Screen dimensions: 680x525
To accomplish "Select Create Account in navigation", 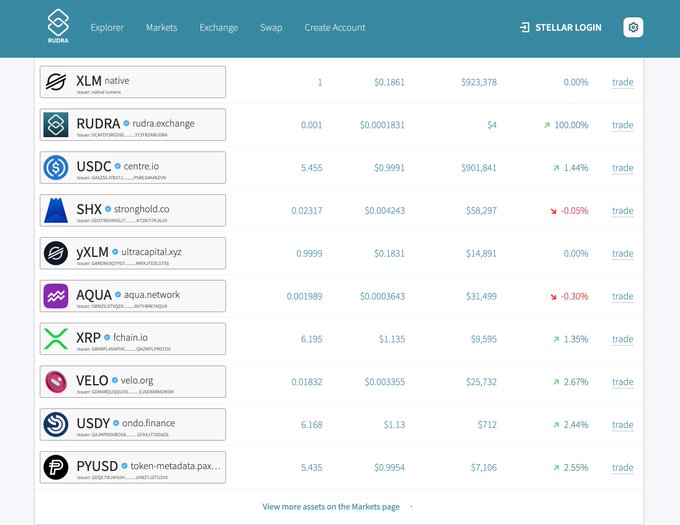I will pos(335,27).
